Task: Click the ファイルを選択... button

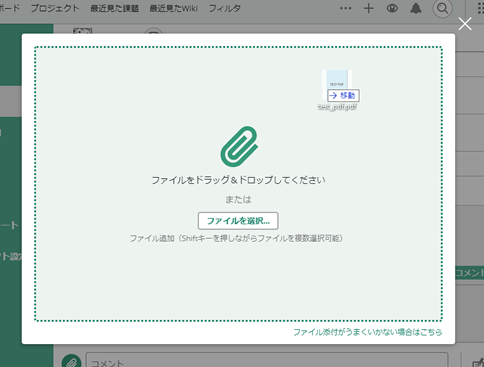Action: (238, 221)
